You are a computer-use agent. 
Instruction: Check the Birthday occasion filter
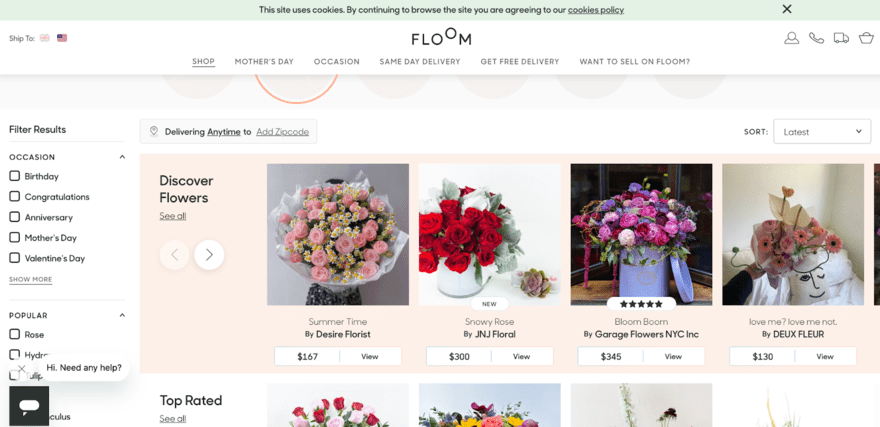(x=14, y=176)
